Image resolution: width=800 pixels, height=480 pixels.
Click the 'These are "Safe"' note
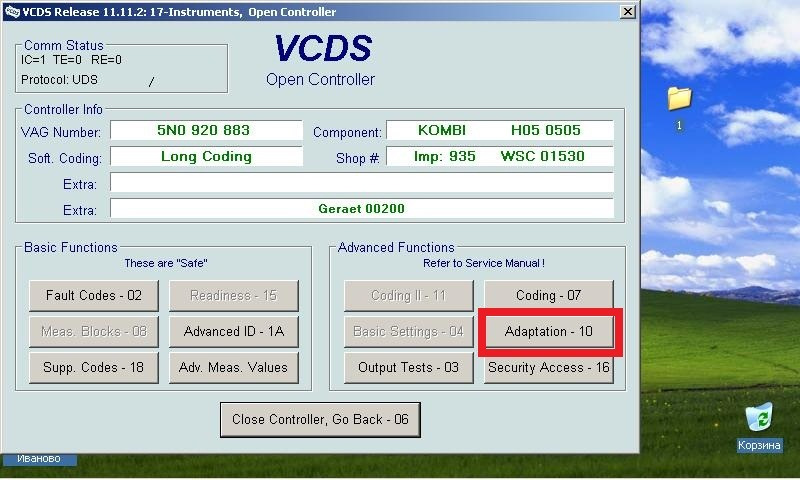click(x=166, y=263)
